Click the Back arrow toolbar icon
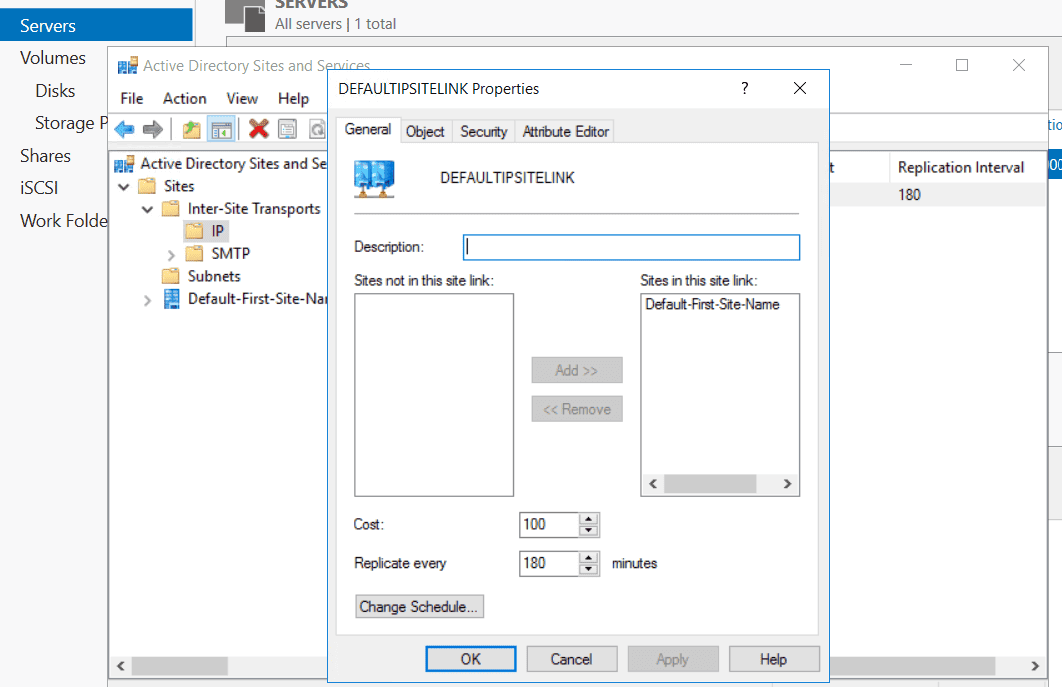This screenshot has height=687, width=1062. [125, 129]
